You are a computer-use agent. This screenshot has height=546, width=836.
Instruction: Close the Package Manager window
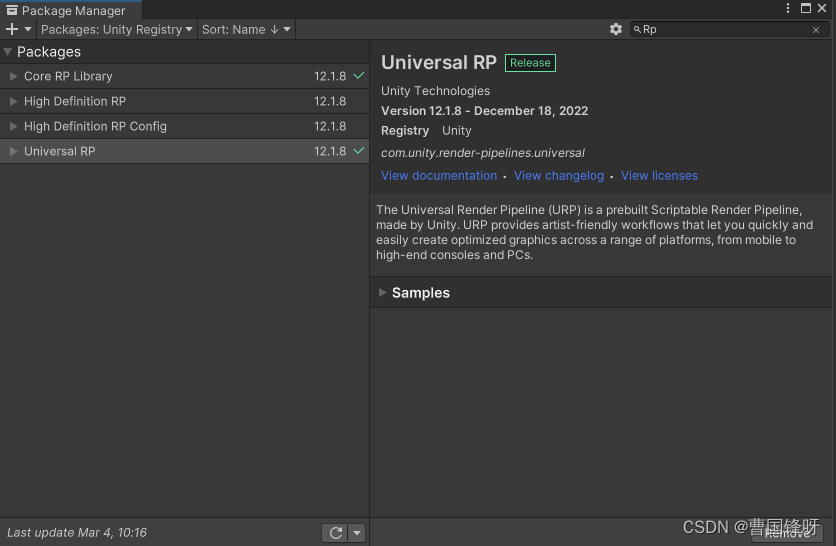coord(822,8)
